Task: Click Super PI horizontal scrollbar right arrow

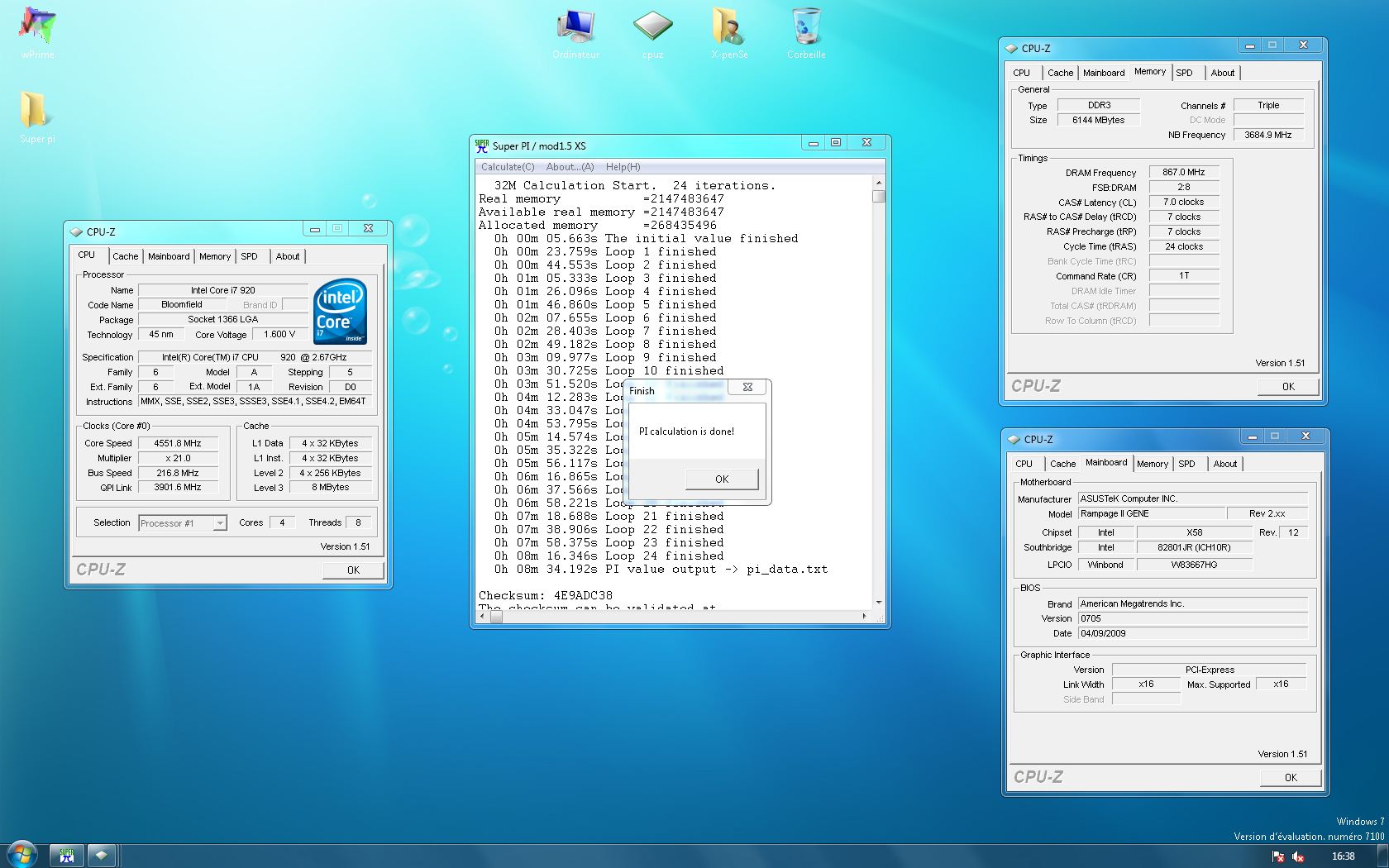Action: [x=865, y=616]
